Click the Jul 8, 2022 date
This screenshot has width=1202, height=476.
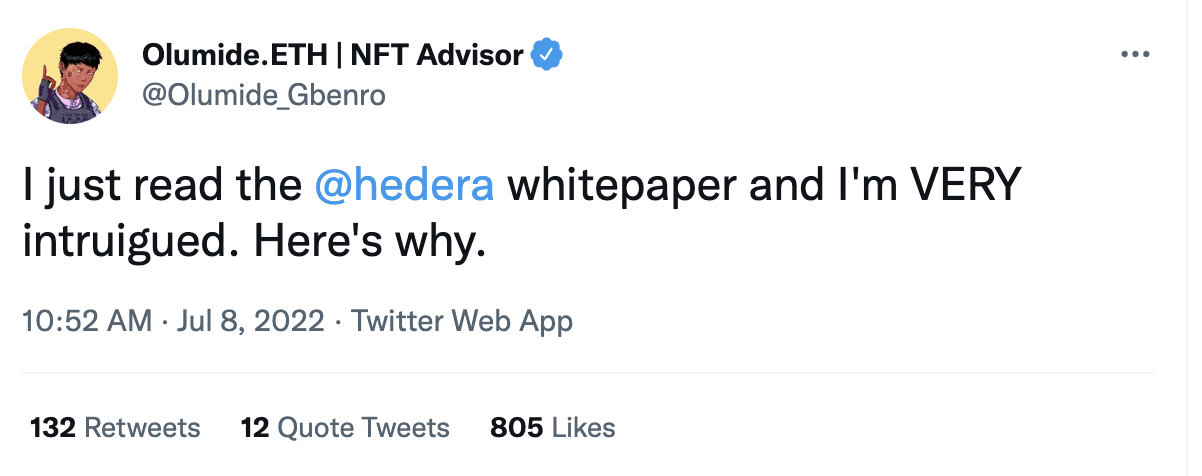pos(251,321)
